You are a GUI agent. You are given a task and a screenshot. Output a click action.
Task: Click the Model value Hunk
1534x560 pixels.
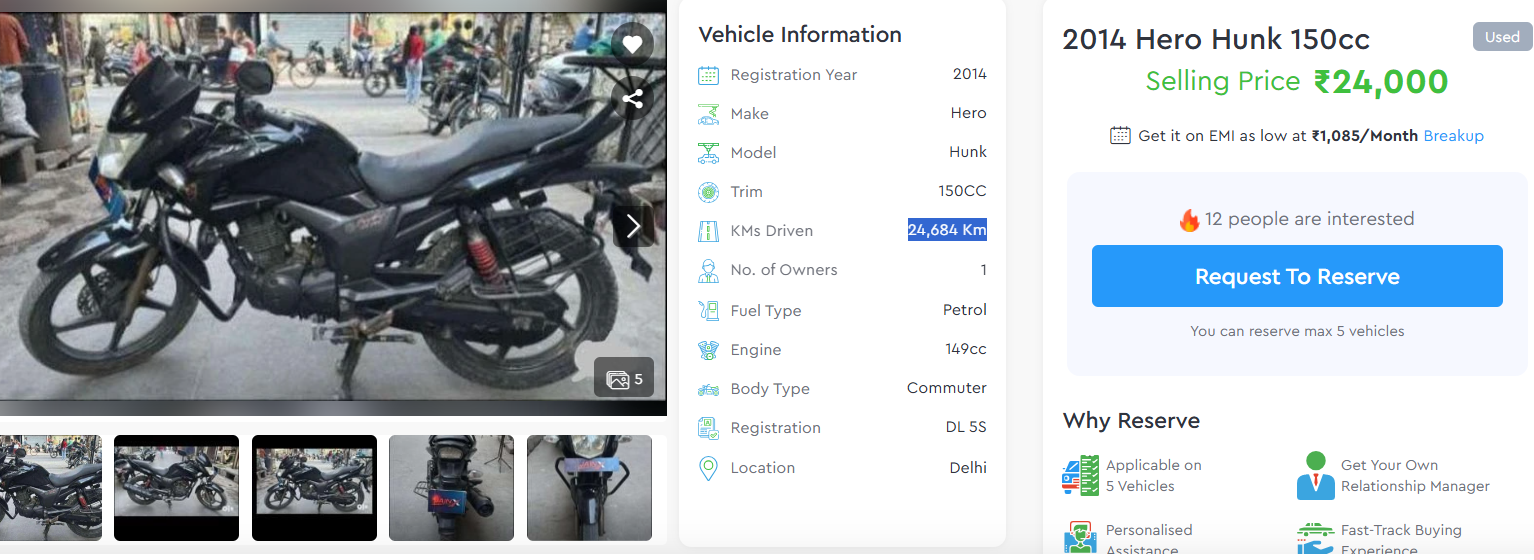(968, 152)
